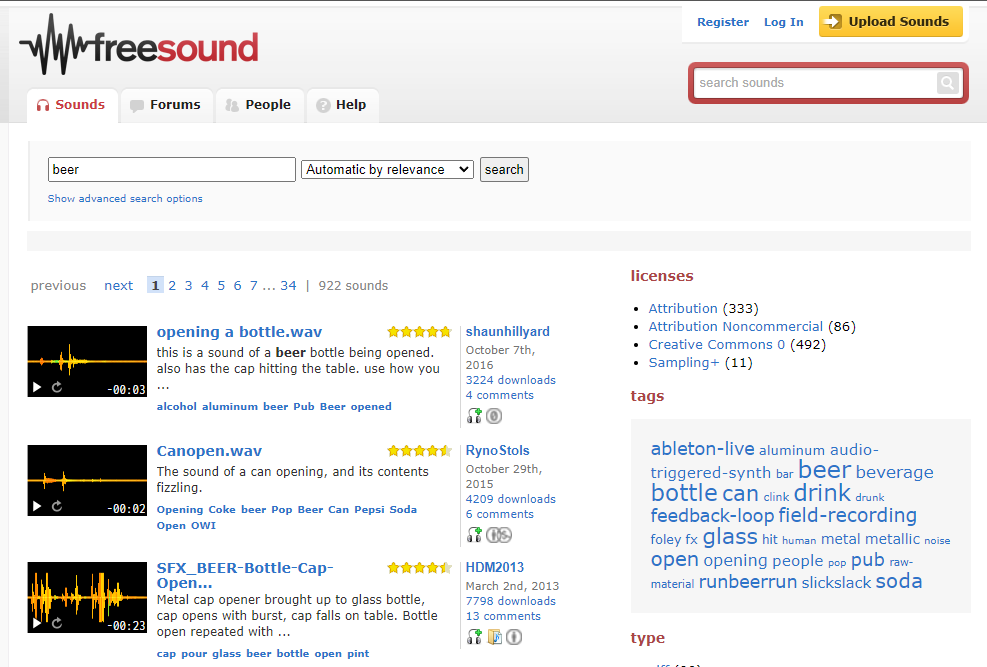Click waveform thumbnail of SFX_BEER-Bottle-Cap-Open
Screen dimensions: 987x667
point(87,597)
